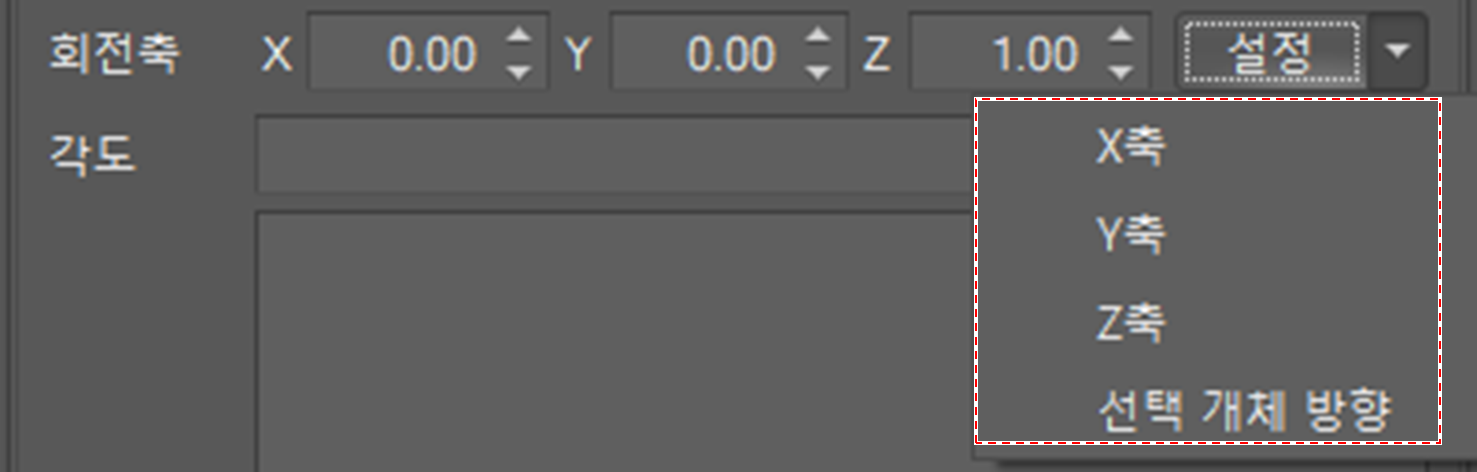Decrease the Y rotation axis value
This screenshot has width=1477, height=472.
pyautogui.click(x=818, y=72)
